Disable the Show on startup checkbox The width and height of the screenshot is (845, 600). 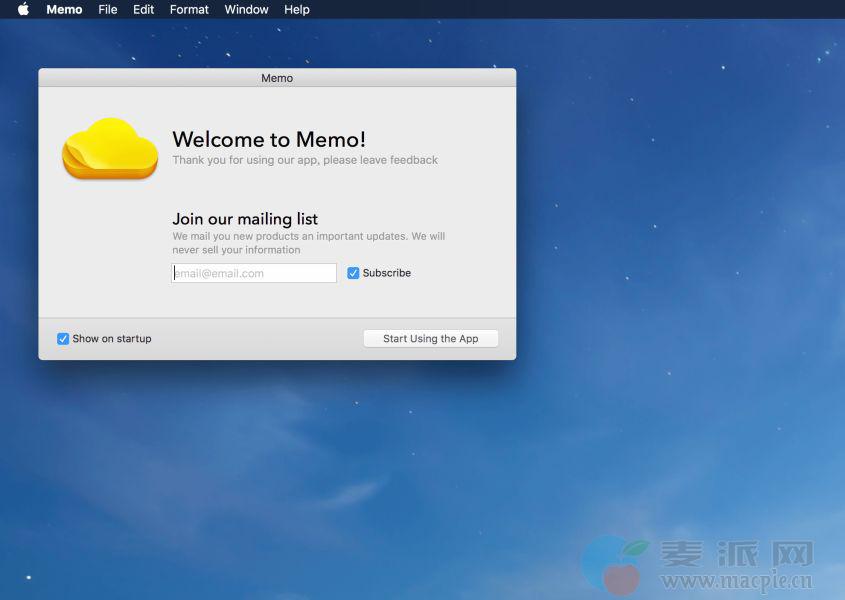point(63,339)
